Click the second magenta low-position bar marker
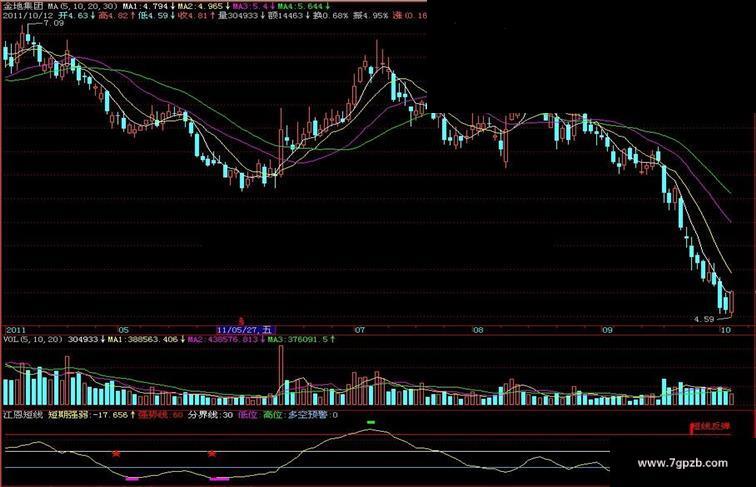Image resolution: width=756 pixels, height=487 pixels. pos(220,479)
